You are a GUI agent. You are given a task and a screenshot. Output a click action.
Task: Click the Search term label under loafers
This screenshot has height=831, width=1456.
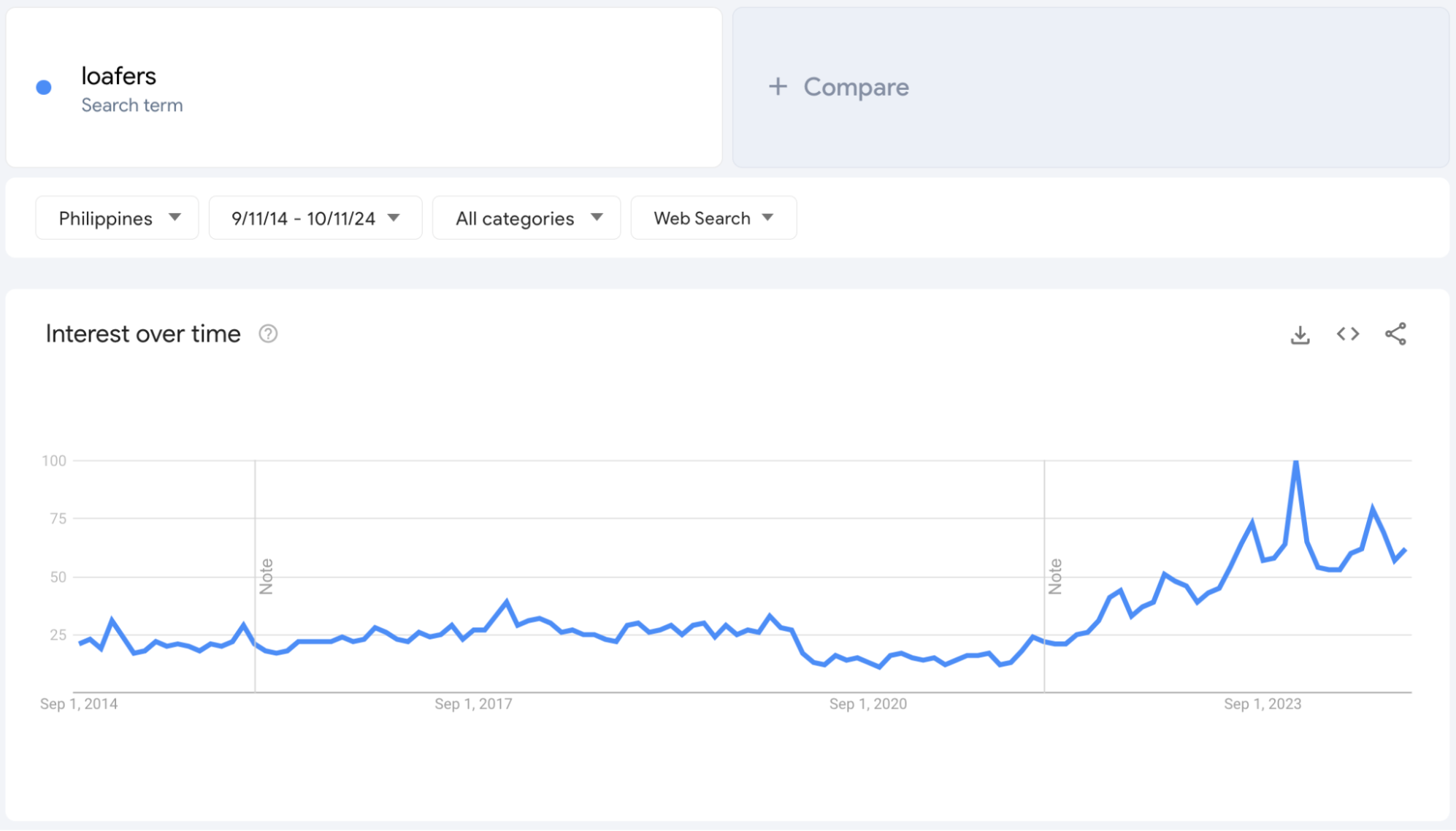pyautogui.click(x=132, y=105)
